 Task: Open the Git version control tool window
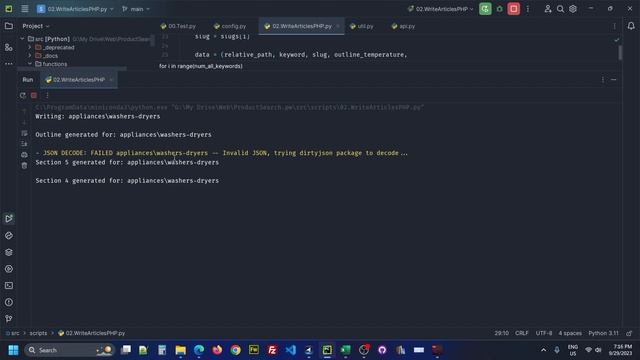pos(9,319)
